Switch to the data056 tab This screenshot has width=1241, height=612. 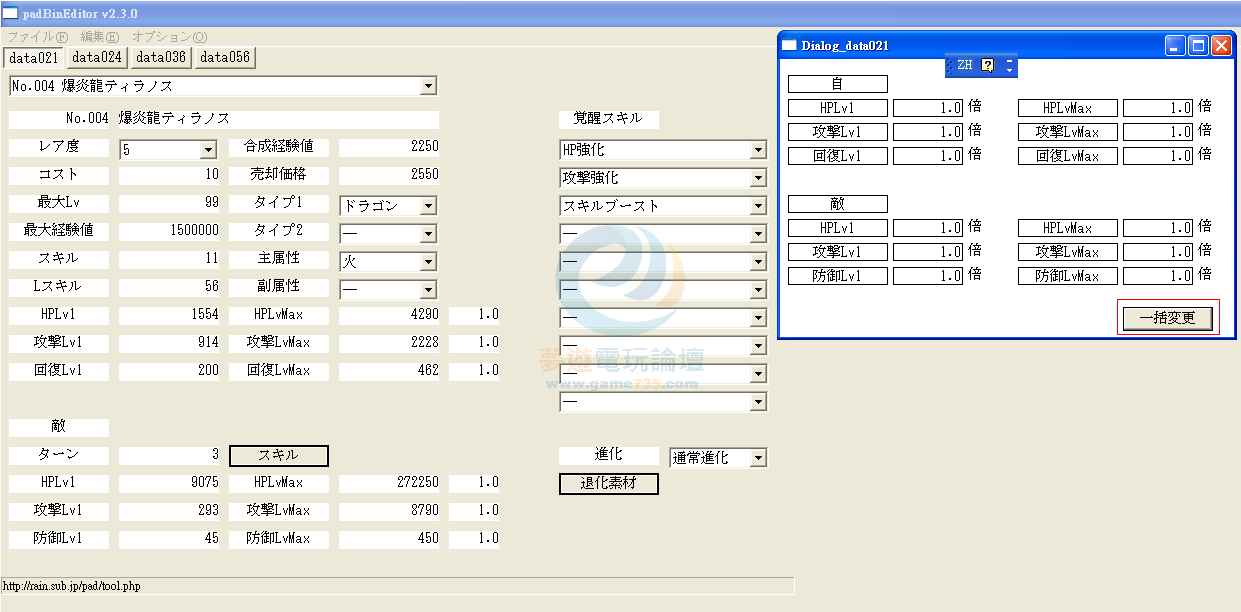tap(225, 58)
